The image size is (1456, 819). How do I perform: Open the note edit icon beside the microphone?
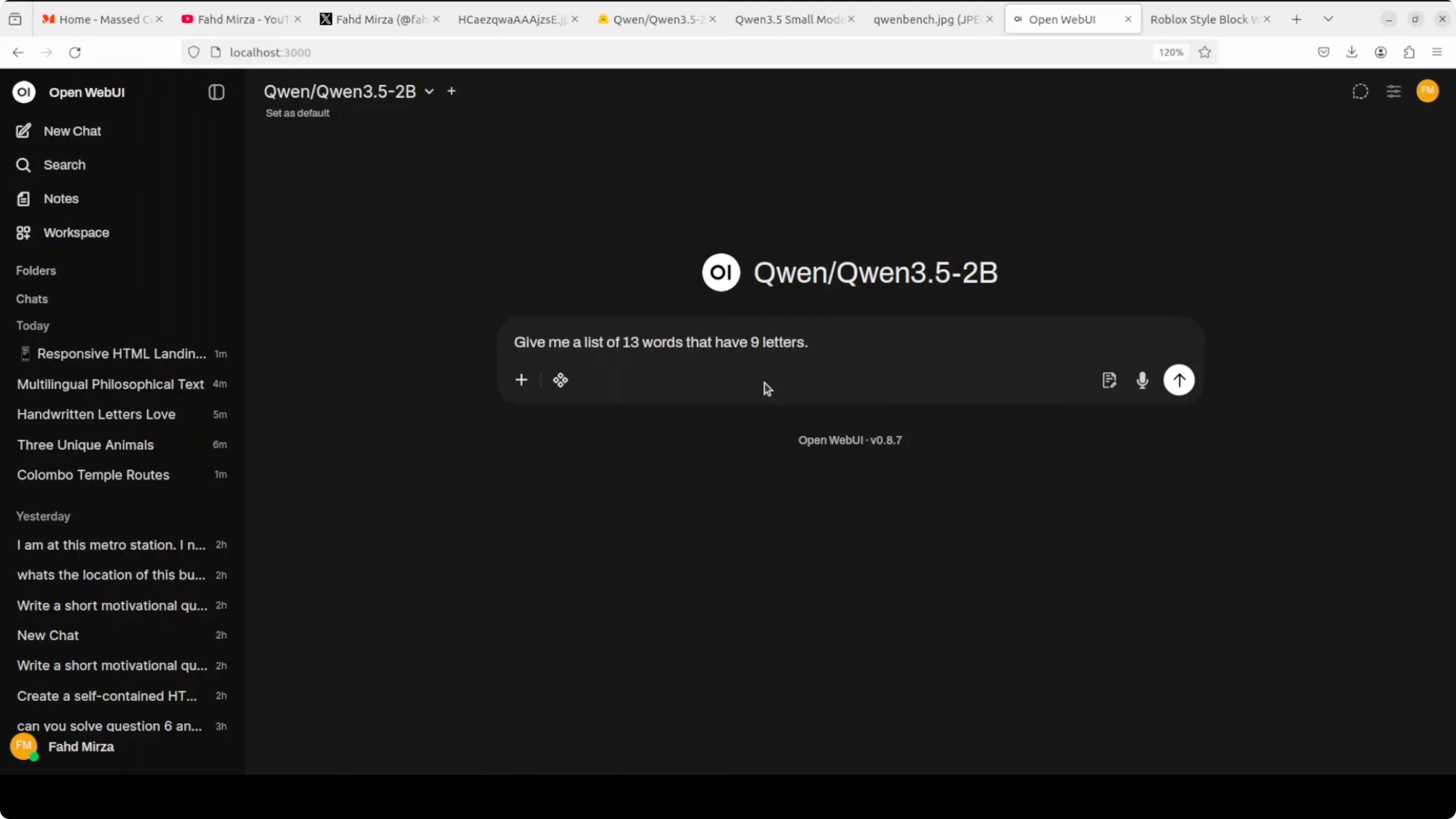[x=1109, y=380]
